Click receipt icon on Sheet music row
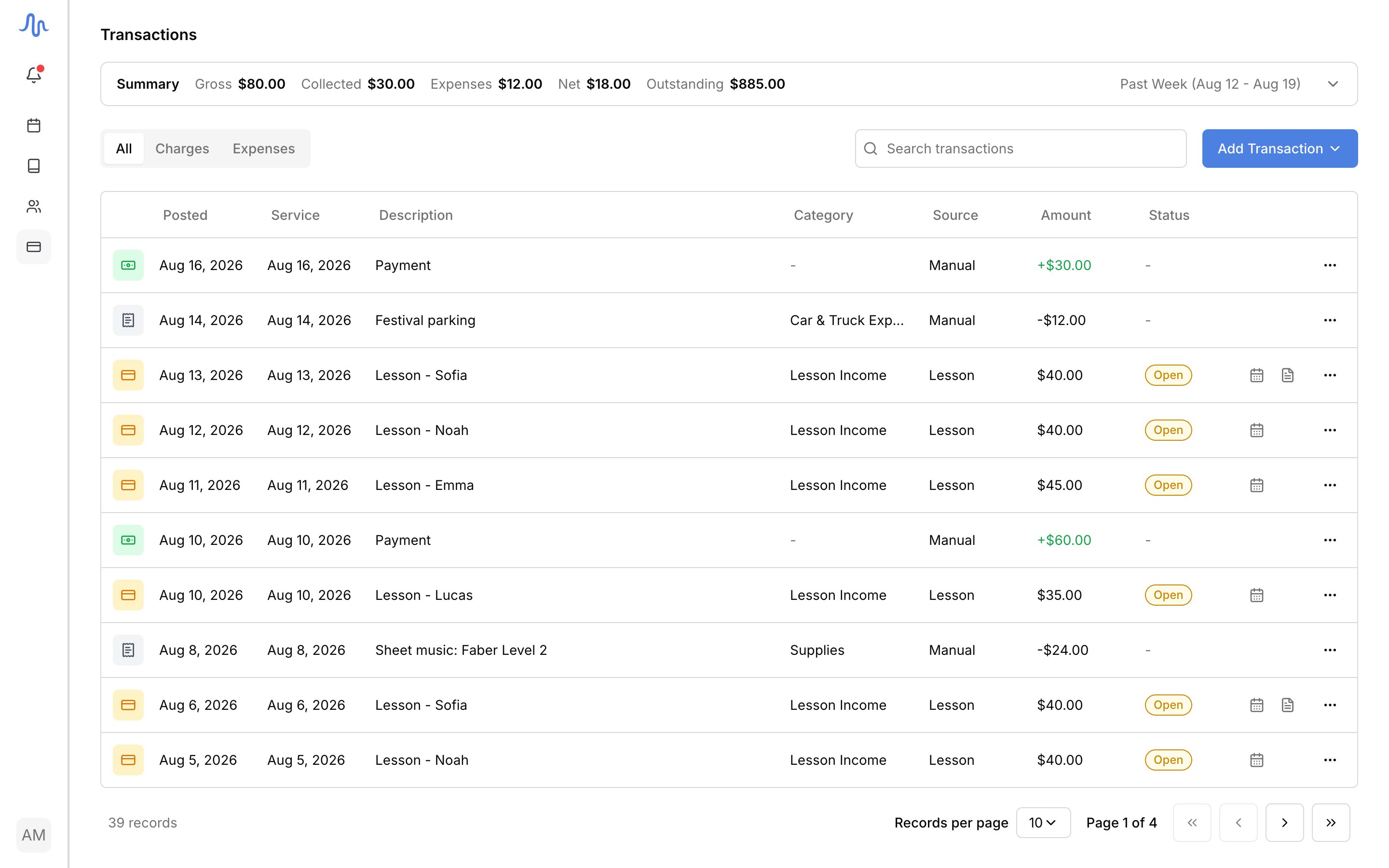The width and height of the screenshot is (1389, 868). (128, 650)
